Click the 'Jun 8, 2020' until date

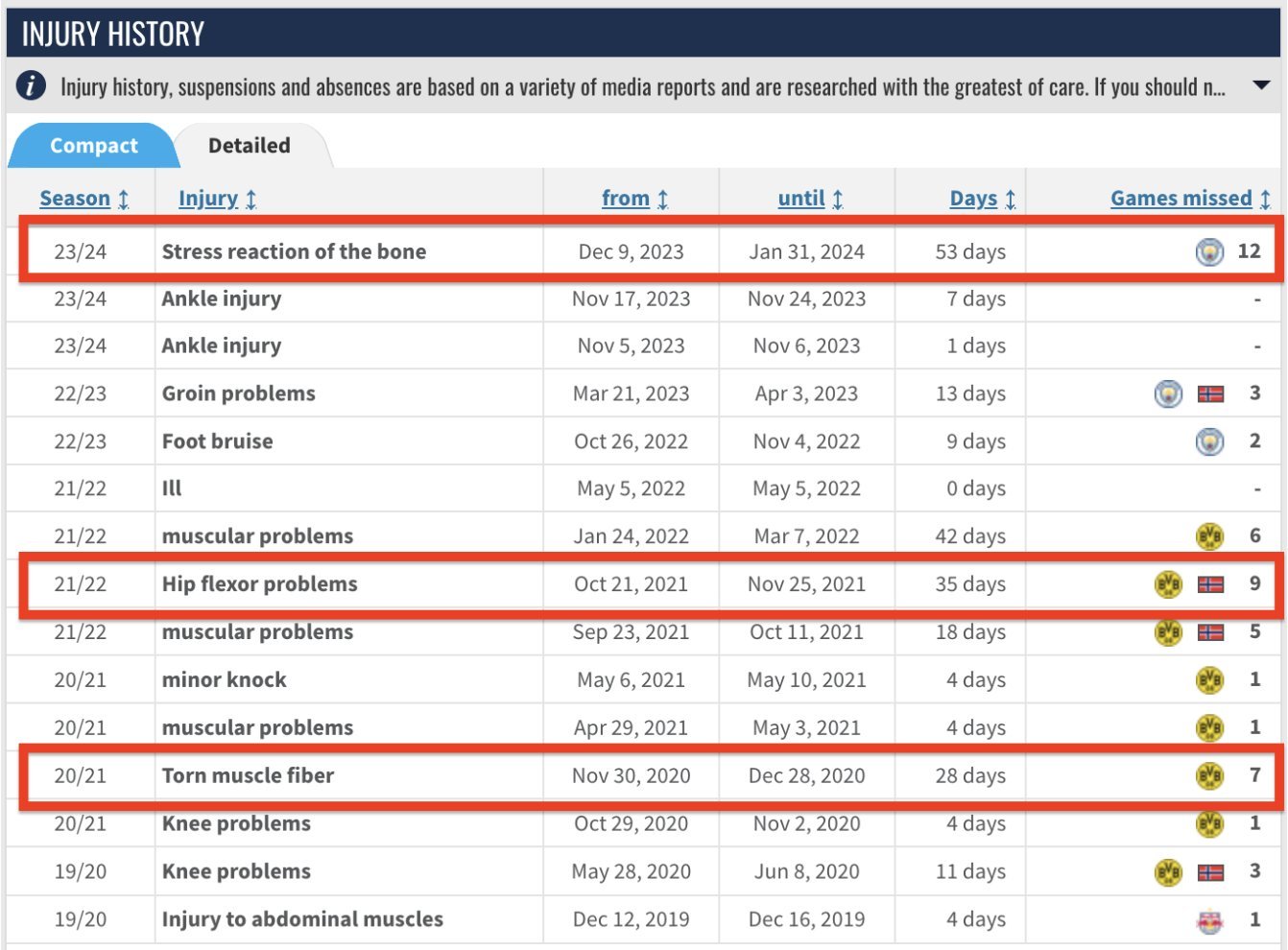coord(806,871)
